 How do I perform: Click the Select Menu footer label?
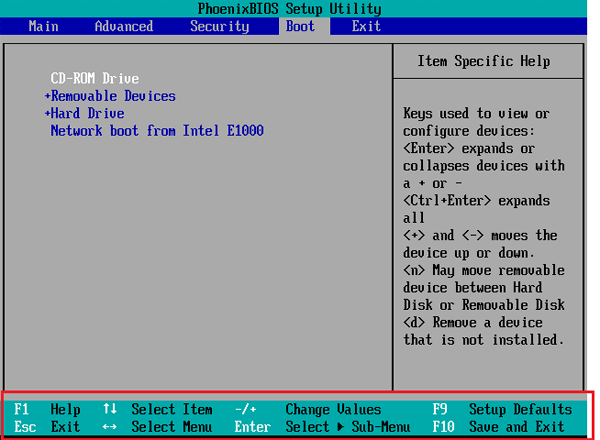tap(172, 427)
